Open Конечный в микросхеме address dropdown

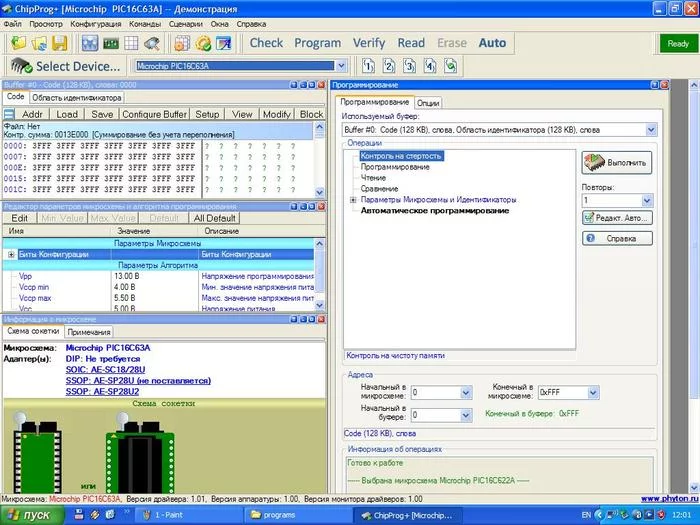(x=593, y=393)
